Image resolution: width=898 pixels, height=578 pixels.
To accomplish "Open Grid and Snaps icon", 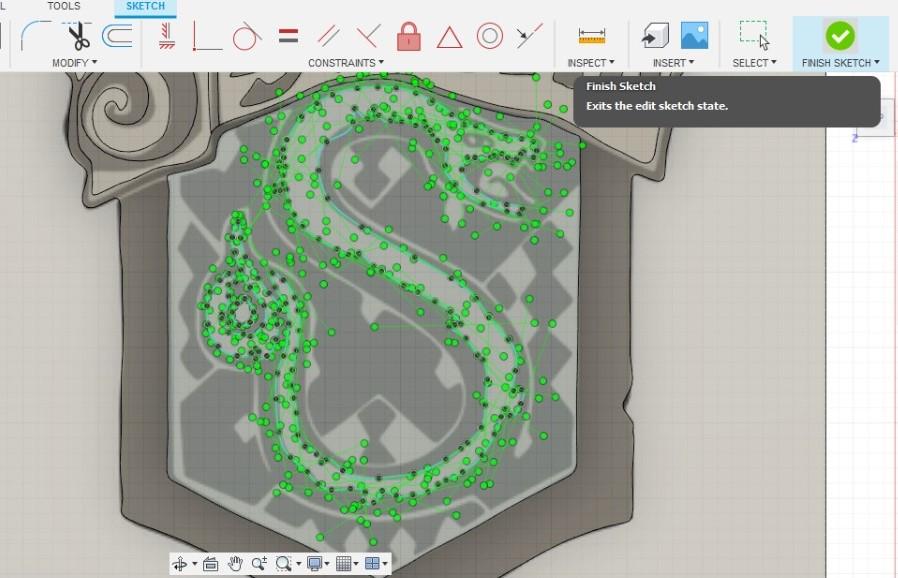I will pos(344,564).
